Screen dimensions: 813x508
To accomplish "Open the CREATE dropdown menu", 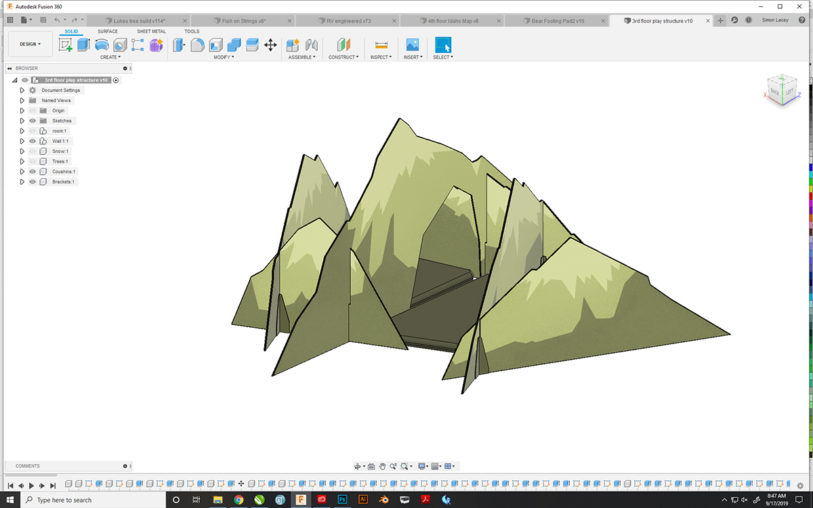I will 110,57.
